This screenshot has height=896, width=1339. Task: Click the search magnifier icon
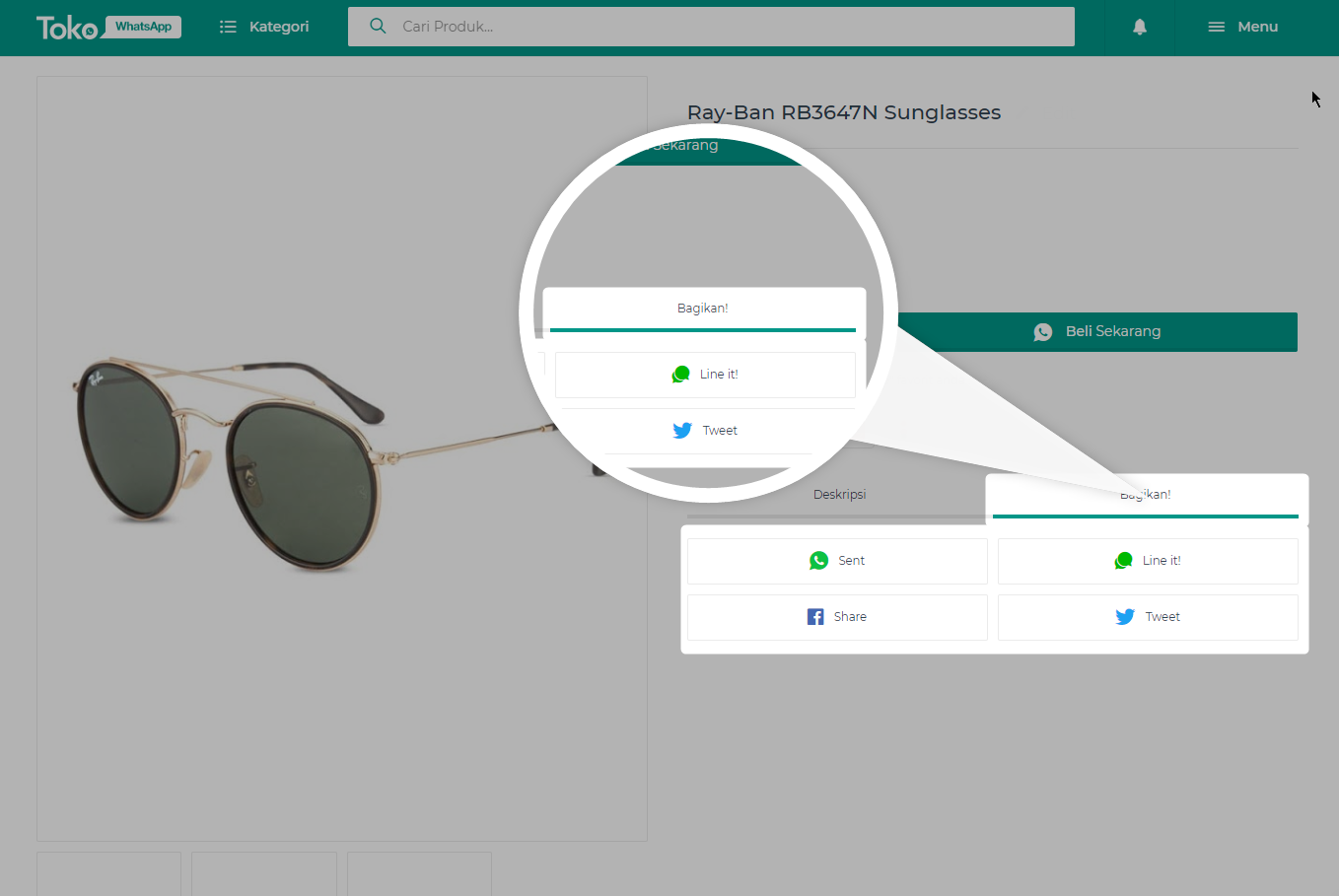[378, 27]
